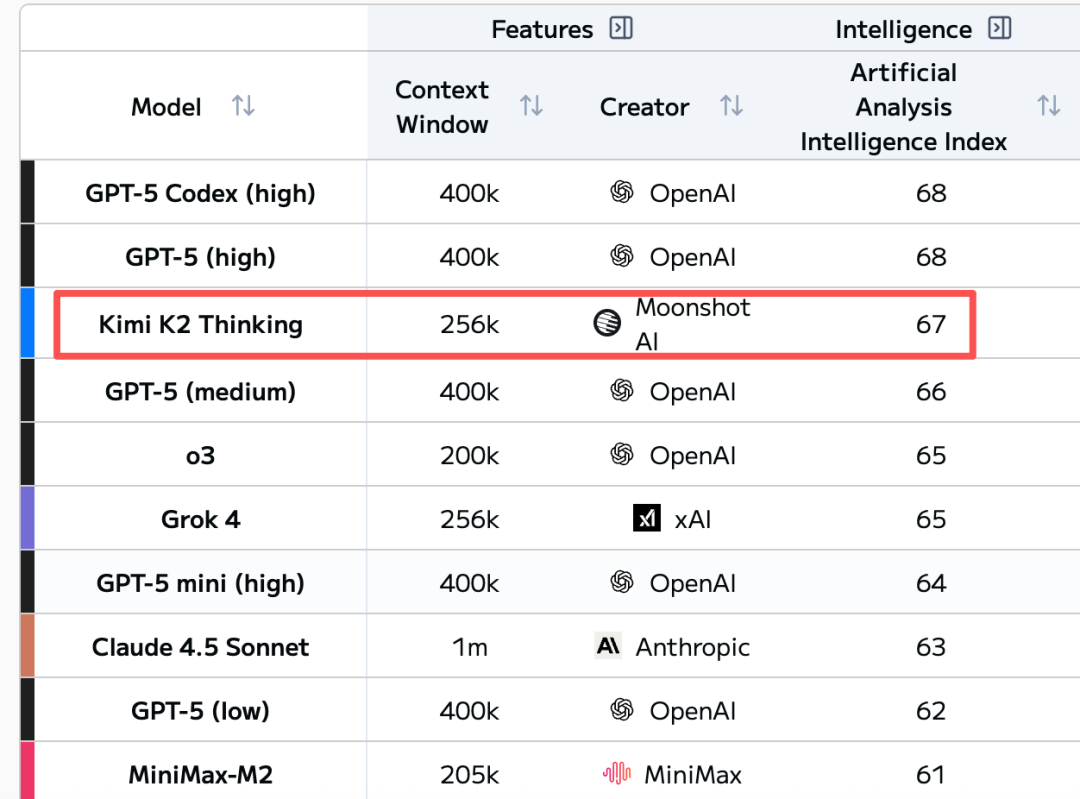Sort by Context Window column
1080x799 pixels.
tap(531, 106)
